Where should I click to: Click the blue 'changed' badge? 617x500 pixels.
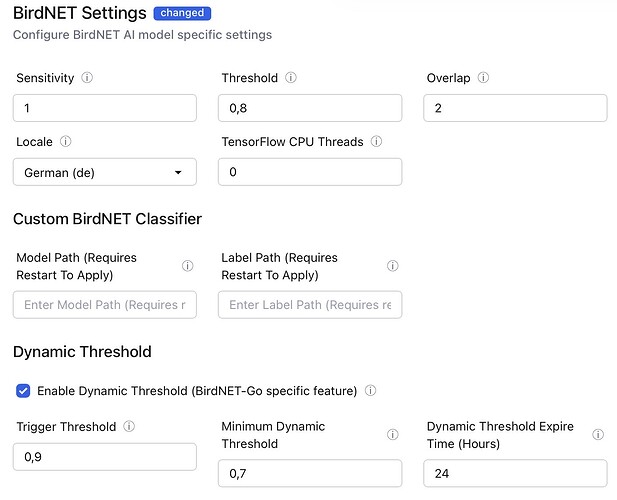(x=182, y=13)
